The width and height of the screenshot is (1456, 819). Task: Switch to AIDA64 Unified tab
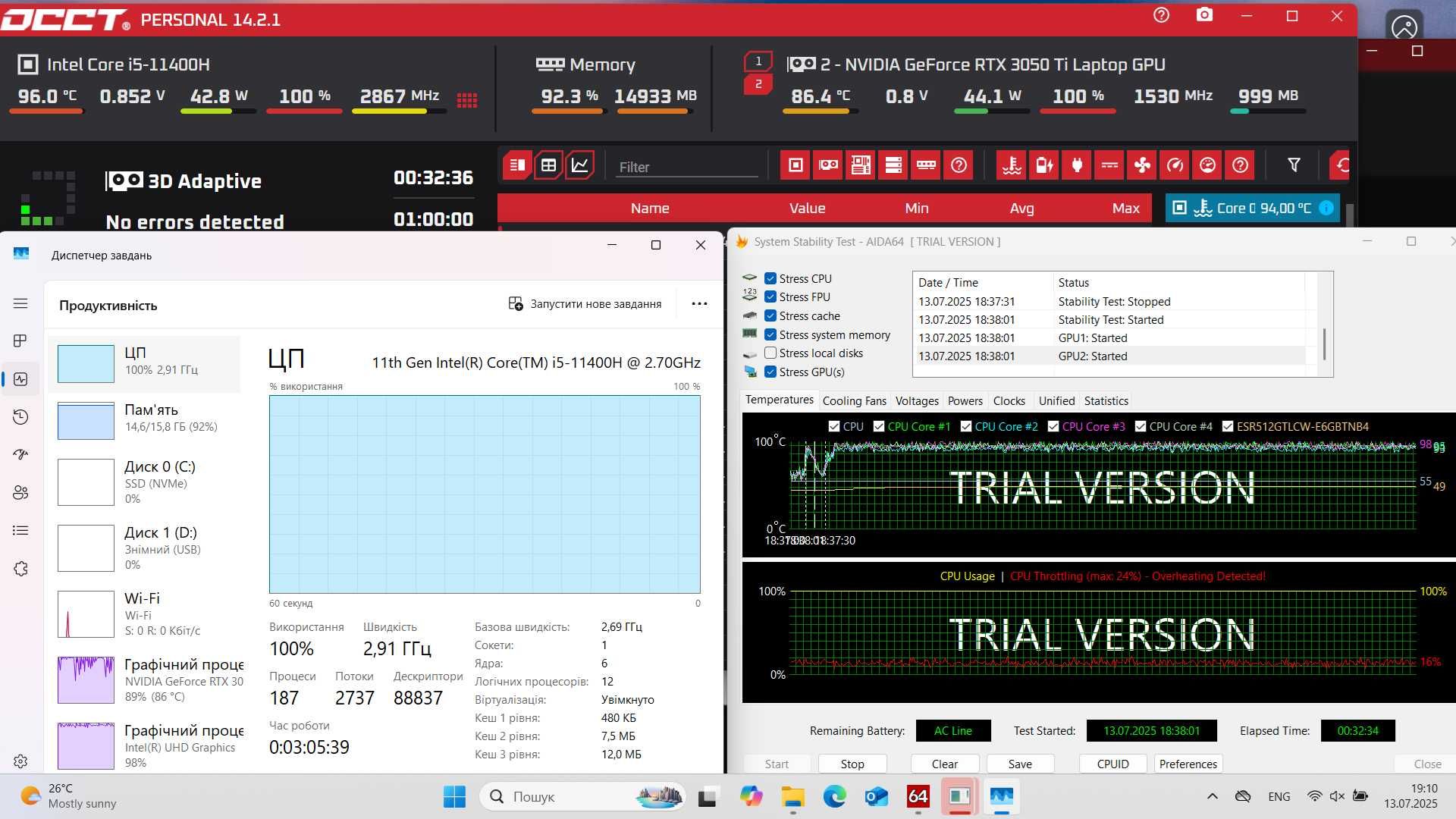[x=1056, y=400]
